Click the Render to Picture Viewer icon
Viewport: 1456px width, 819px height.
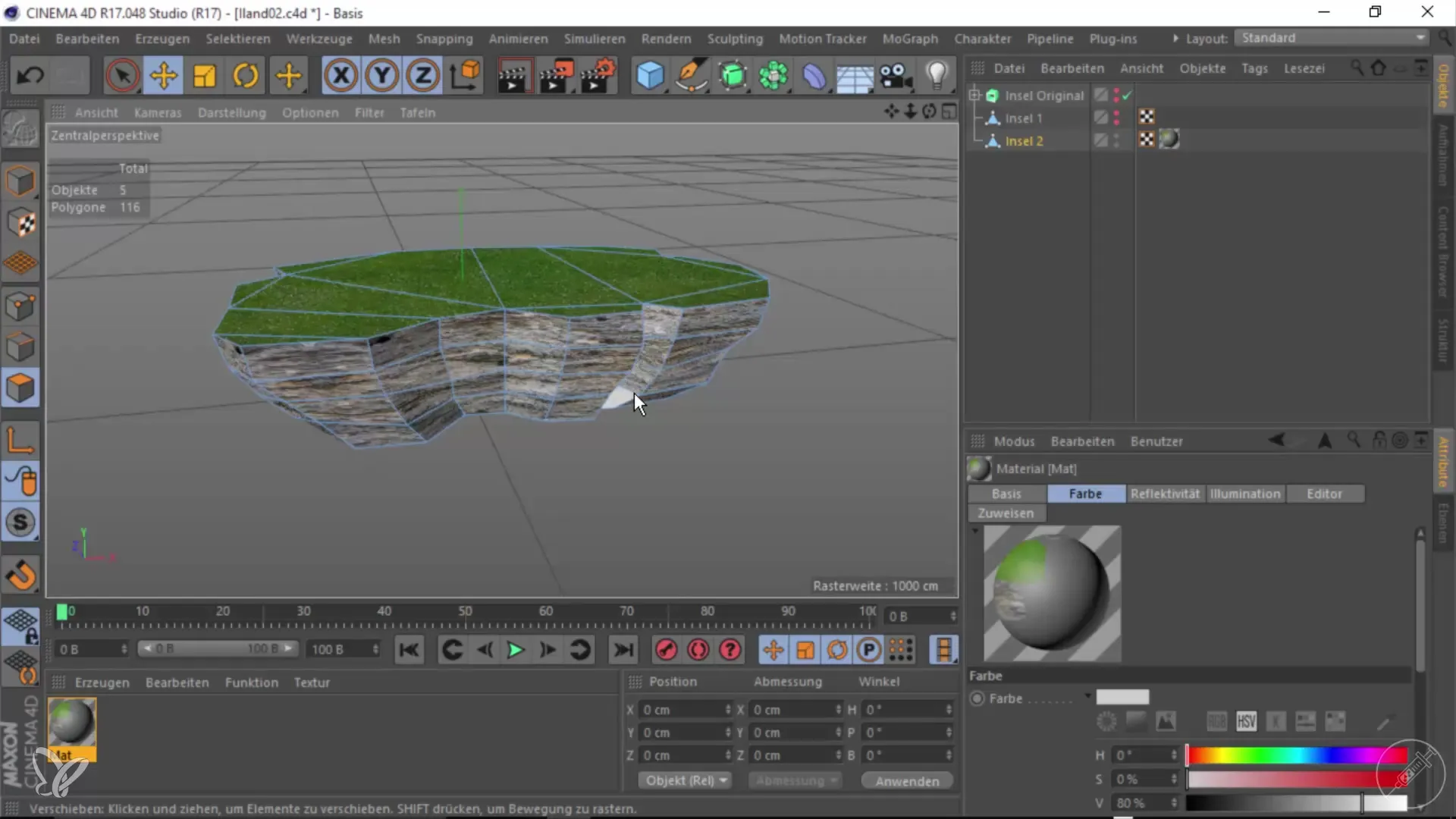pos(556,75)
